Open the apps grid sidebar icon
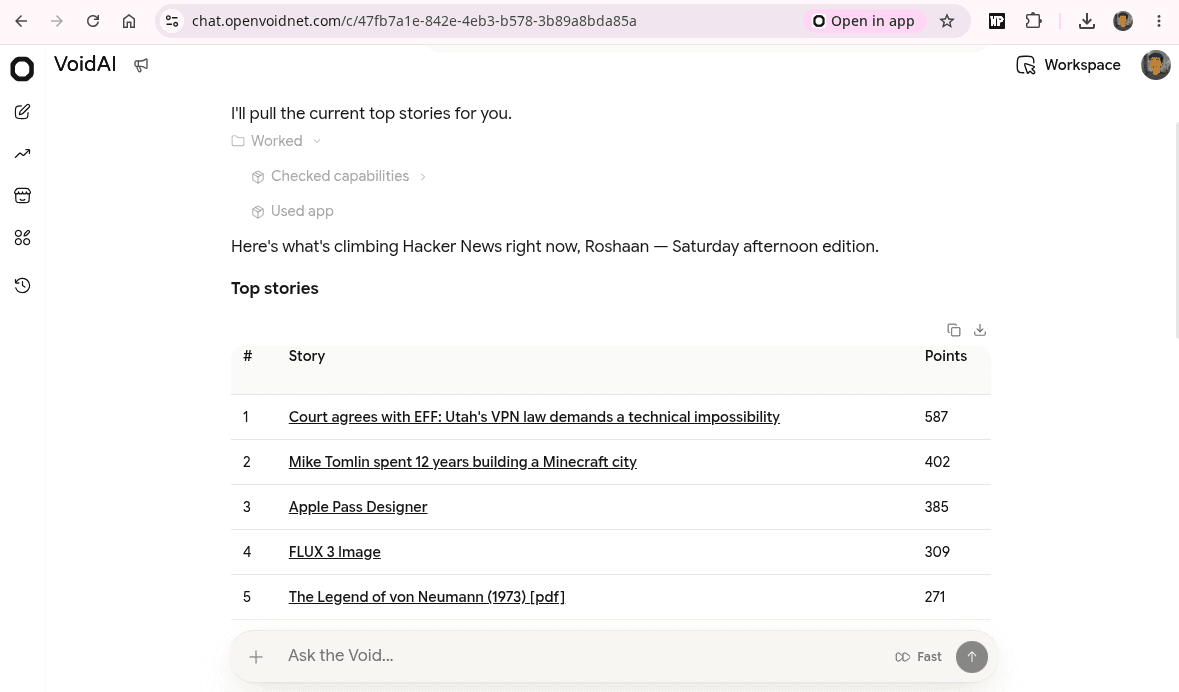Image resolution: width=1179 pixels, height=692 pixels. (23, 238)
